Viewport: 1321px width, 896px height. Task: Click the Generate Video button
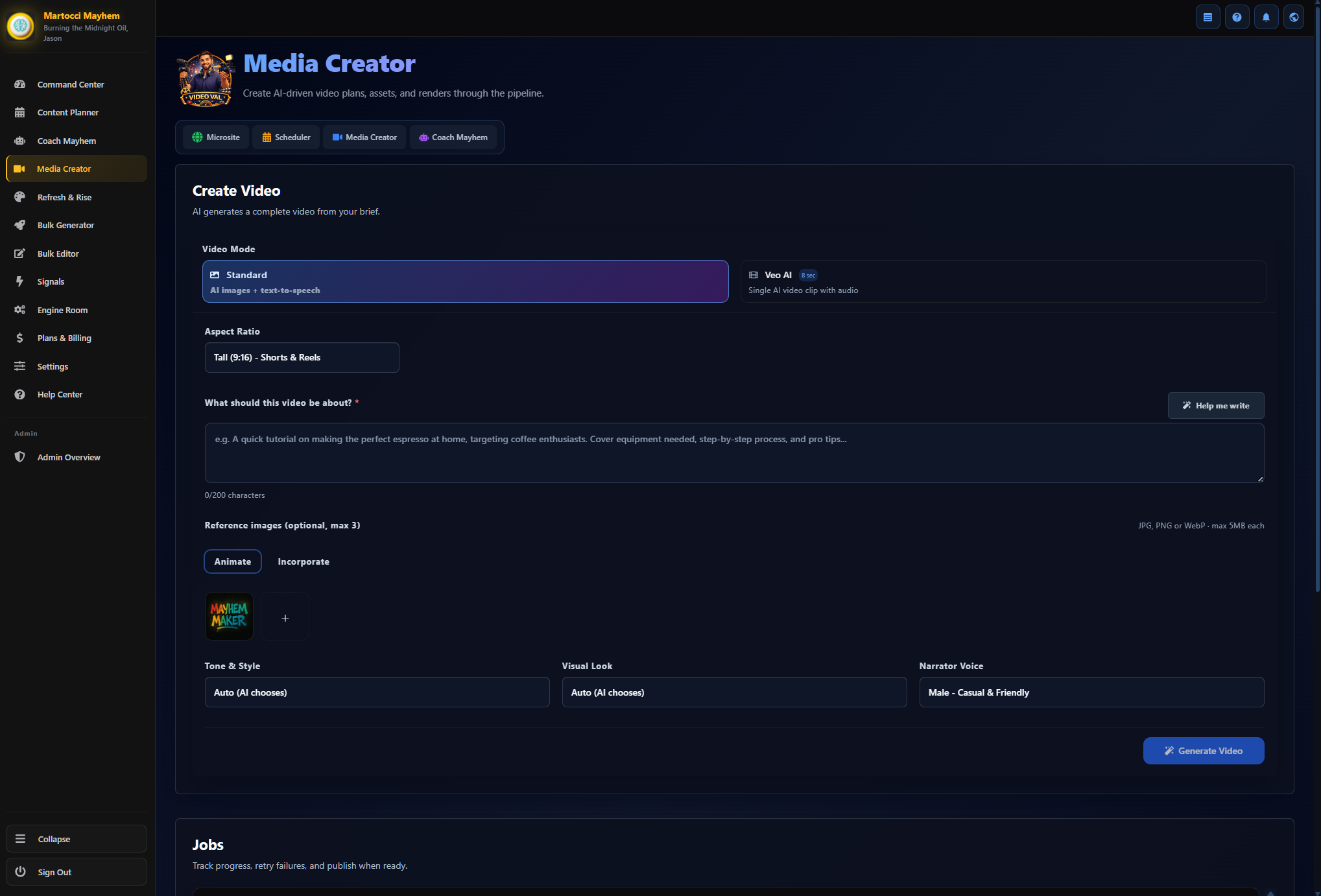coord(1203,751)
